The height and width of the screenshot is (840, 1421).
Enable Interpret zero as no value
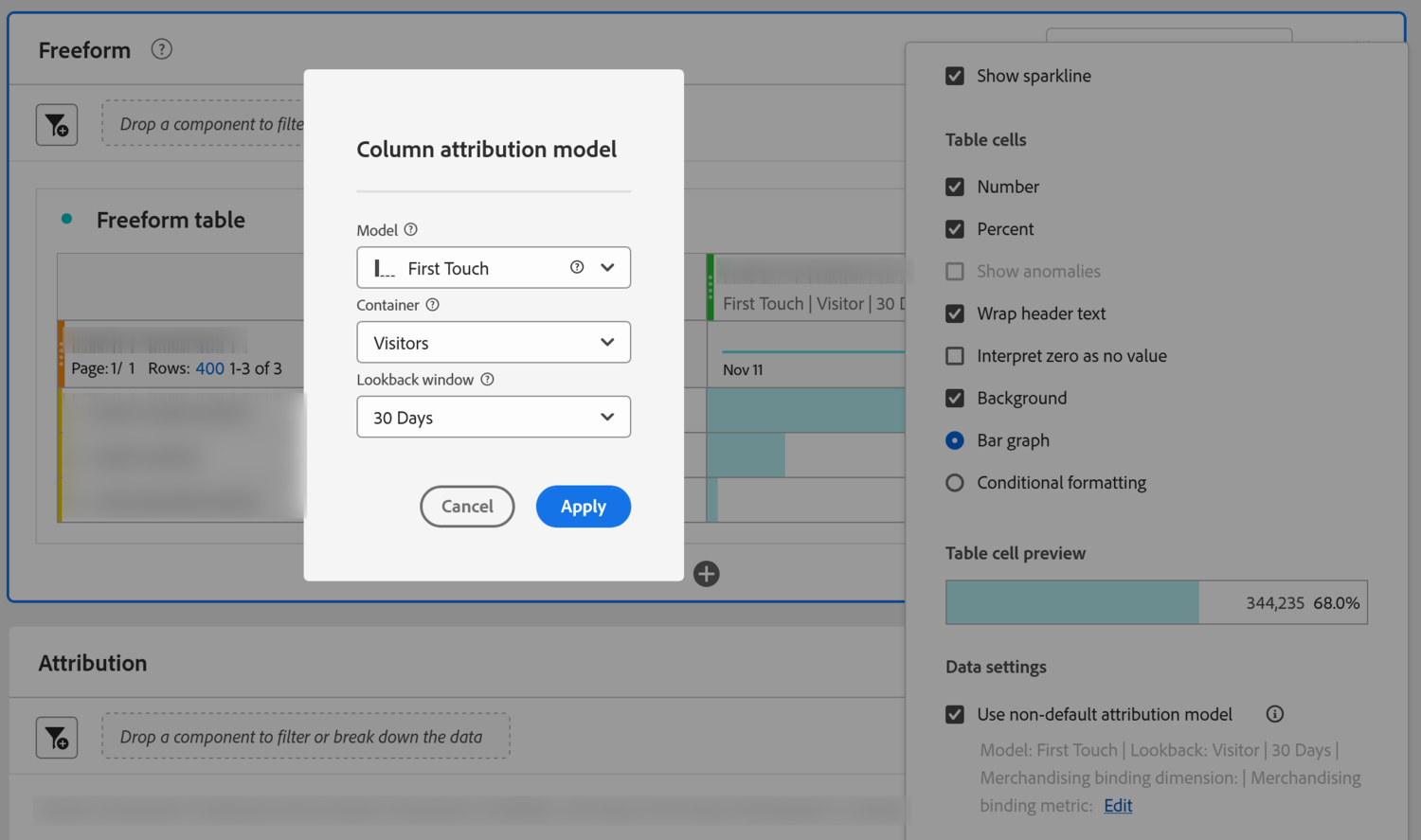click(955, 356)
